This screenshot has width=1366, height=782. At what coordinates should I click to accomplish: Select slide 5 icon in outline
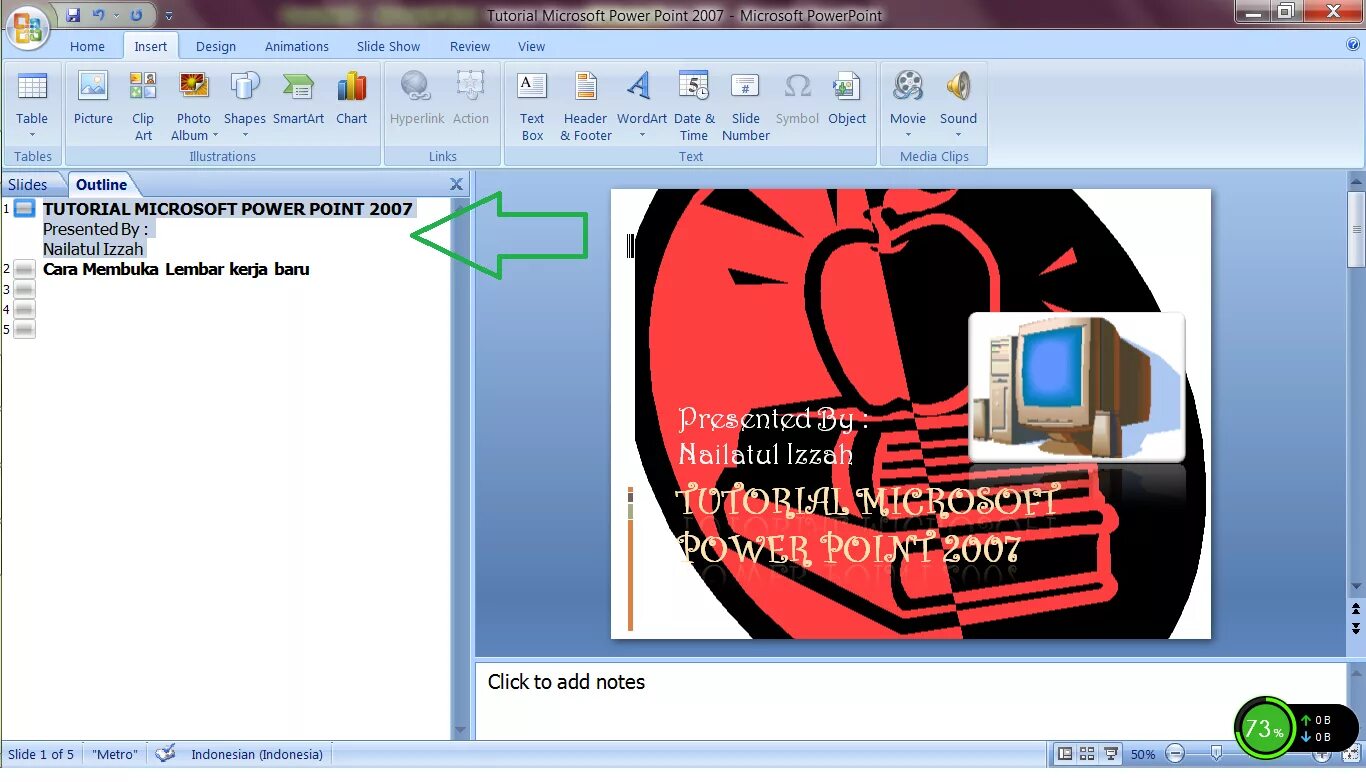pyautogui.click(x=25, y=329)
